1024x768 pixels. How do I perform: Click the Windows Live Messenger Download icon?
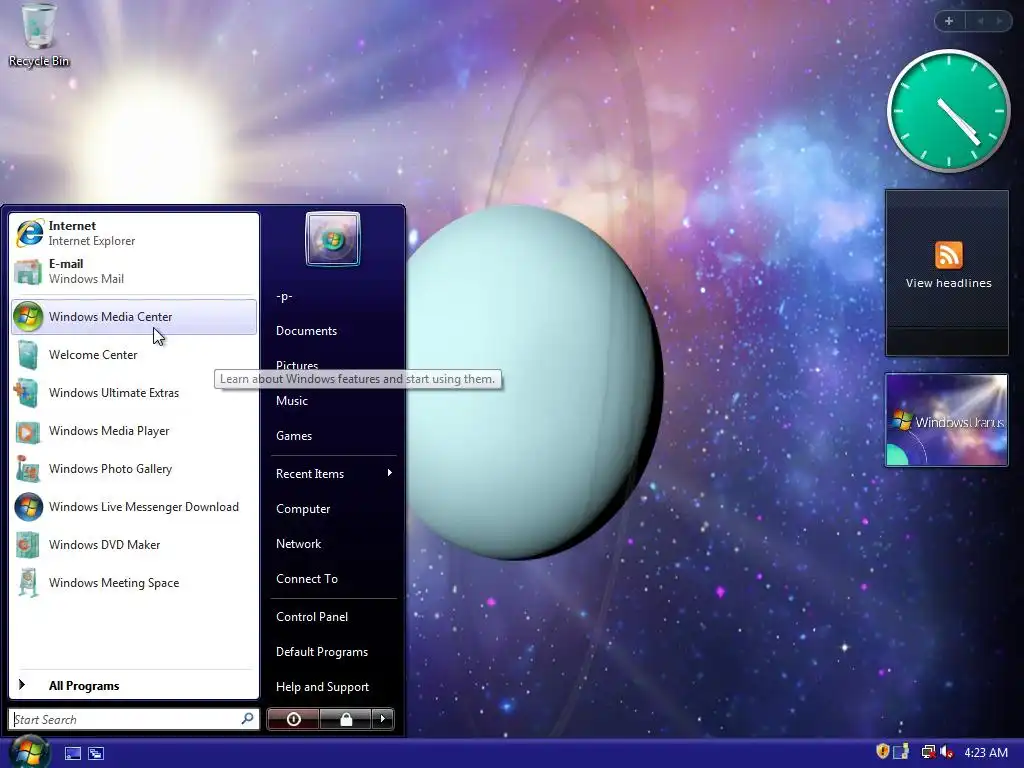[28, 507]
